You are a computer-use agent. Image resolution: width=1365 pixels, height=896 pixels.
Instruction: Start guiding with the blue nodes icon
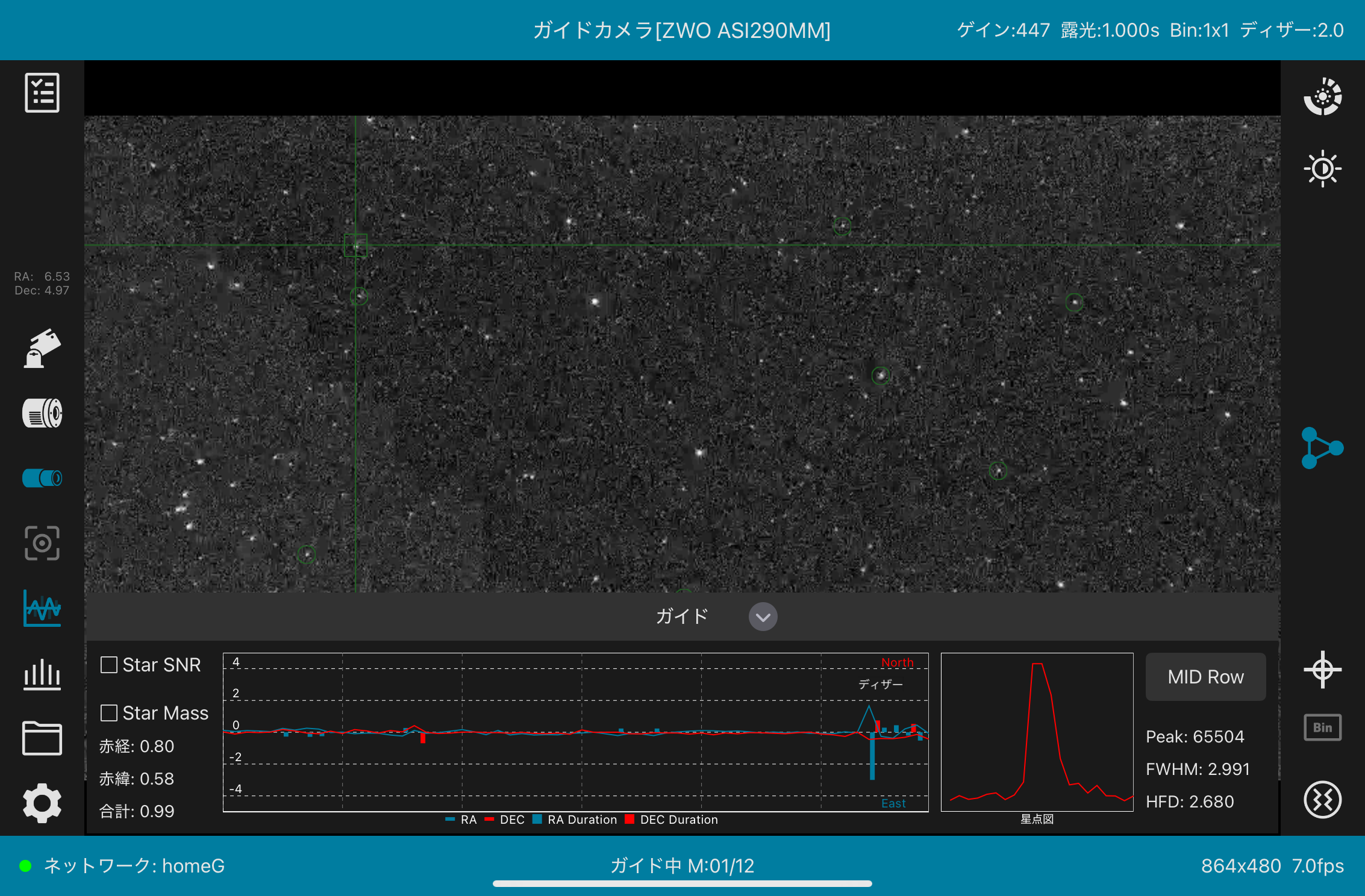click(x=1322, y=448)
